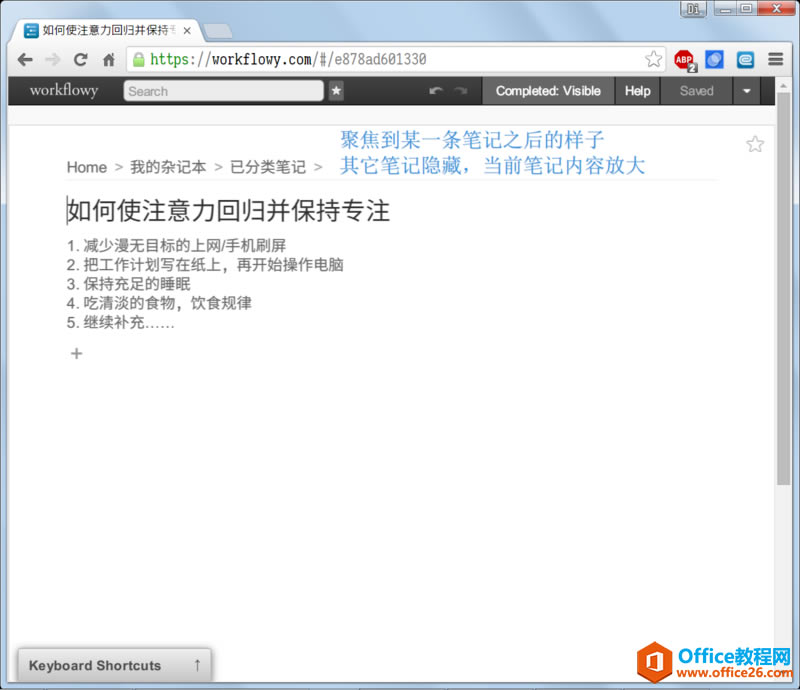800x690 pixels.
Task: Click the redo arrow in the toolbar
Action: [x=461, y=91]
